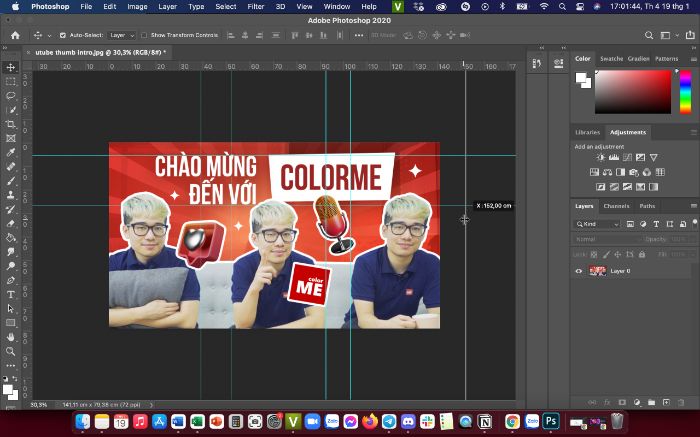
Task: Add a Levels adjustment
Action: click(x=614, y=158)
